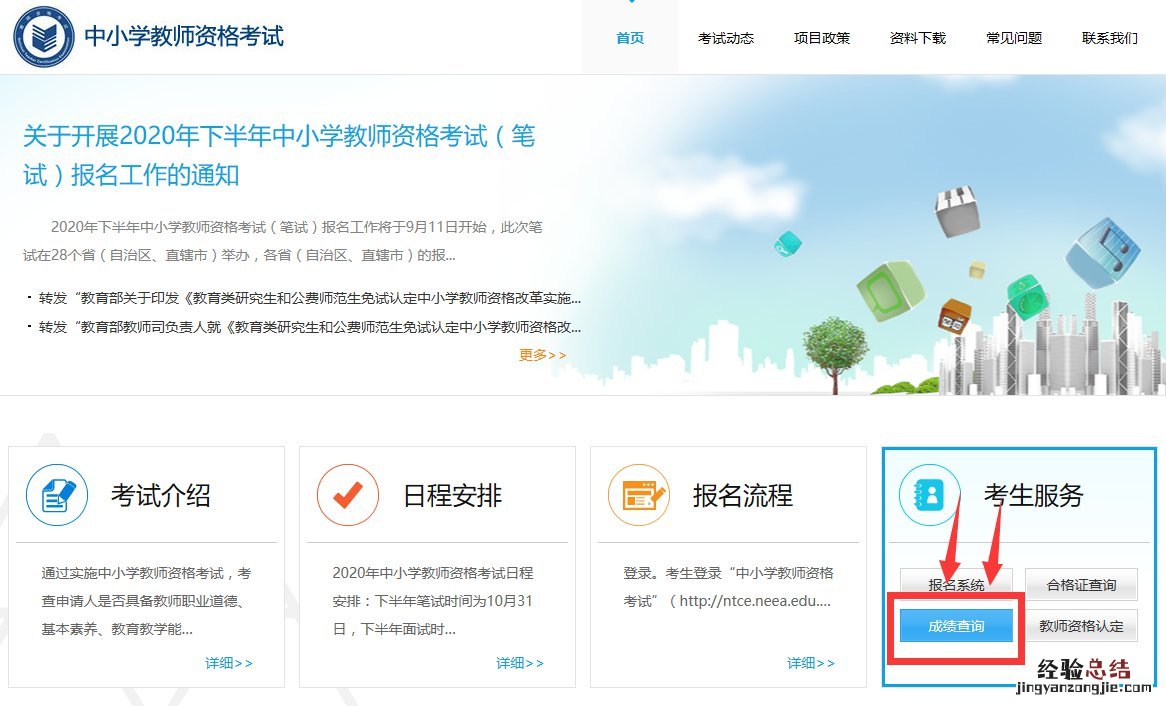Click the 考生服务 contact book icon
This screenshot has width=1166, height=706.
click(x=930, y=495)
